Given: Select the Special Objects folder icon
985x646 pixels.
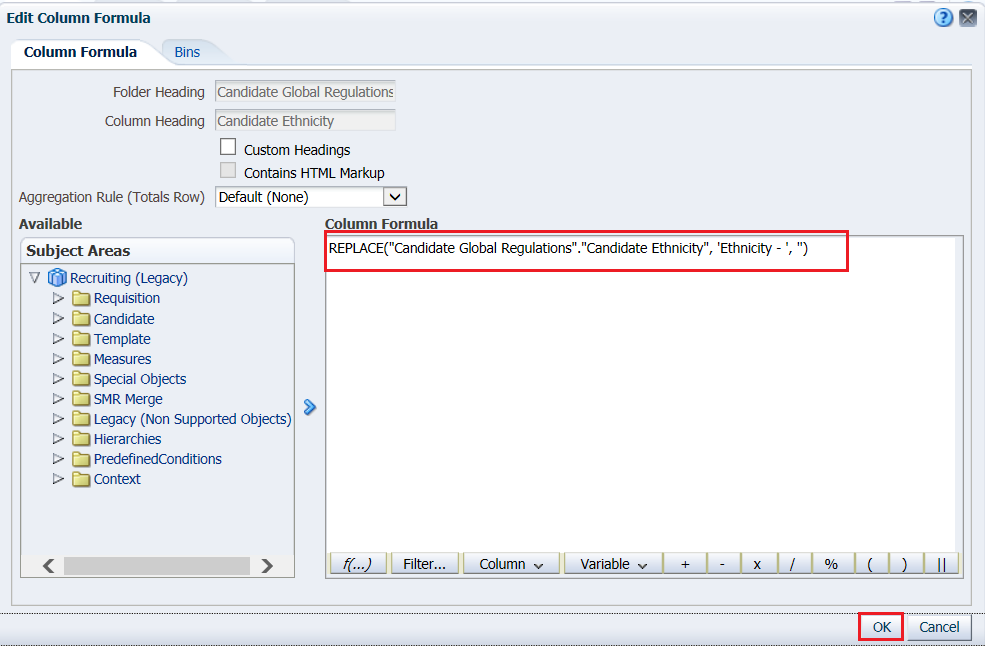Looking at the screenshot, I should pyautogui.click(x=81, y=379).
